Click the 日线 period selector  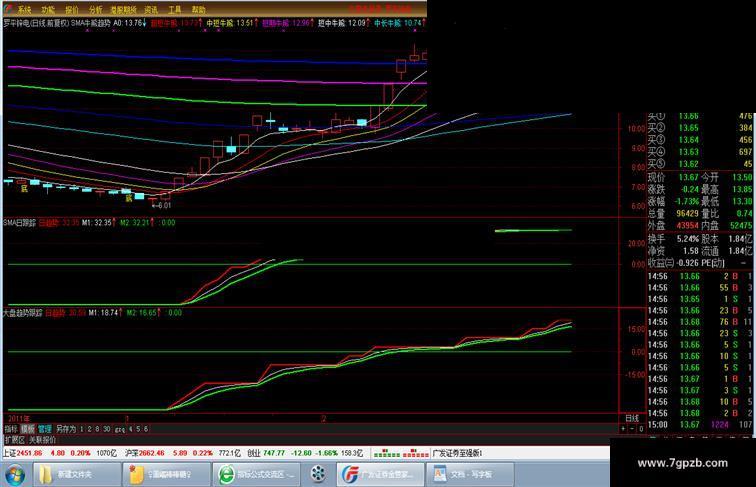point(632,418)
